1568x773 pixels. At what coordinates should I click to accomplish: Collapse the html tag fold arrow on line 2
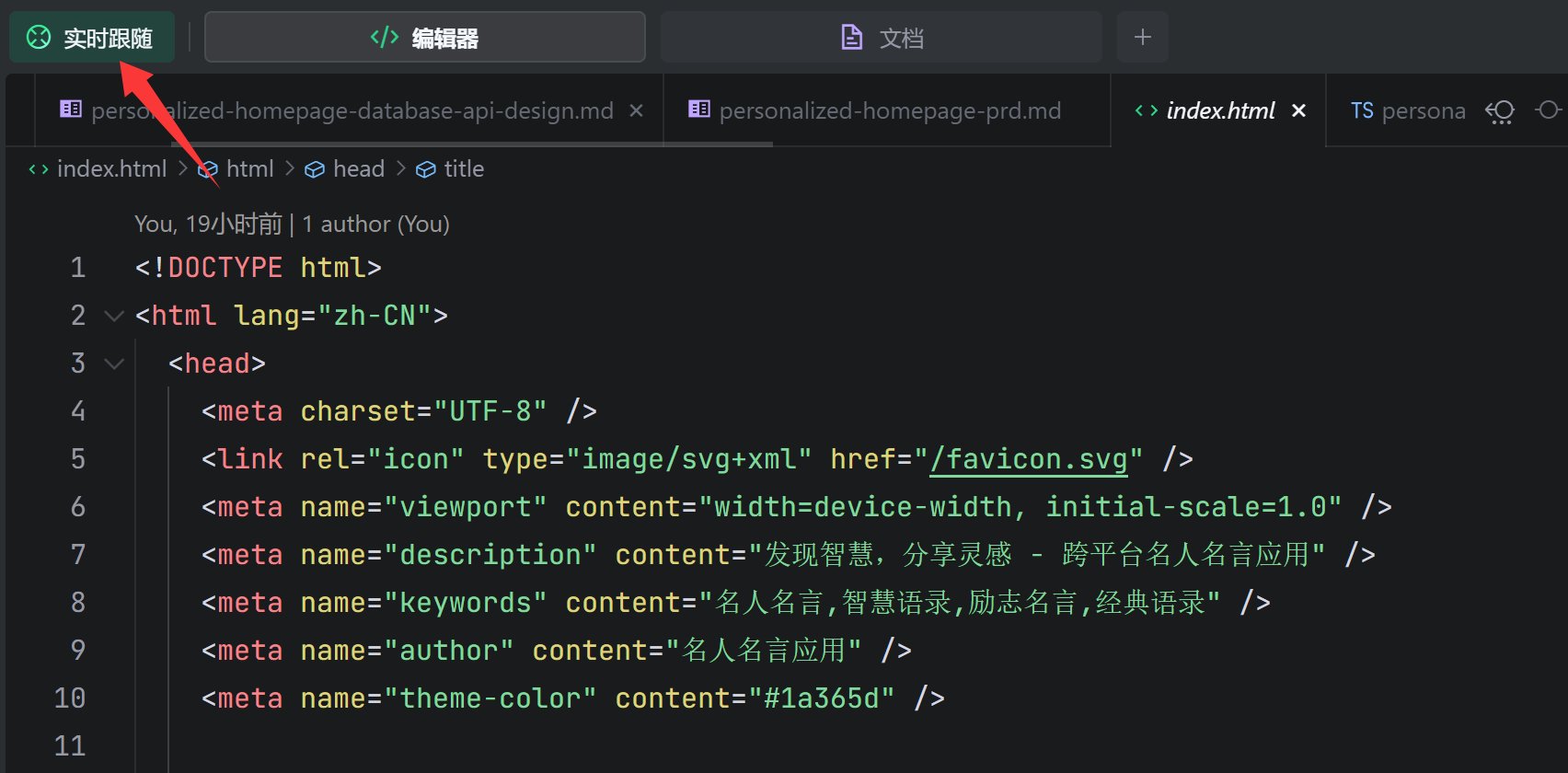click(x=114, y=317)
